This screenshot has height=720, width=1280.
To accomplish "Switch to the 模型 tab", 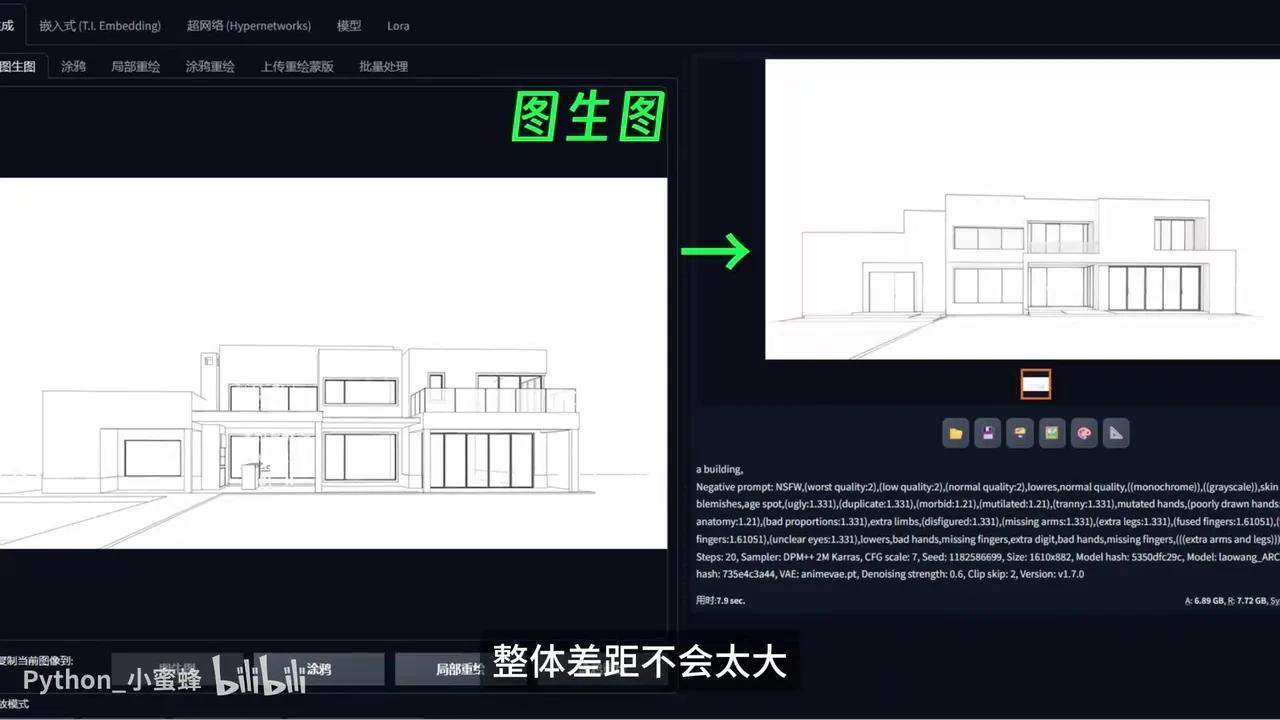I will point(349,25).
